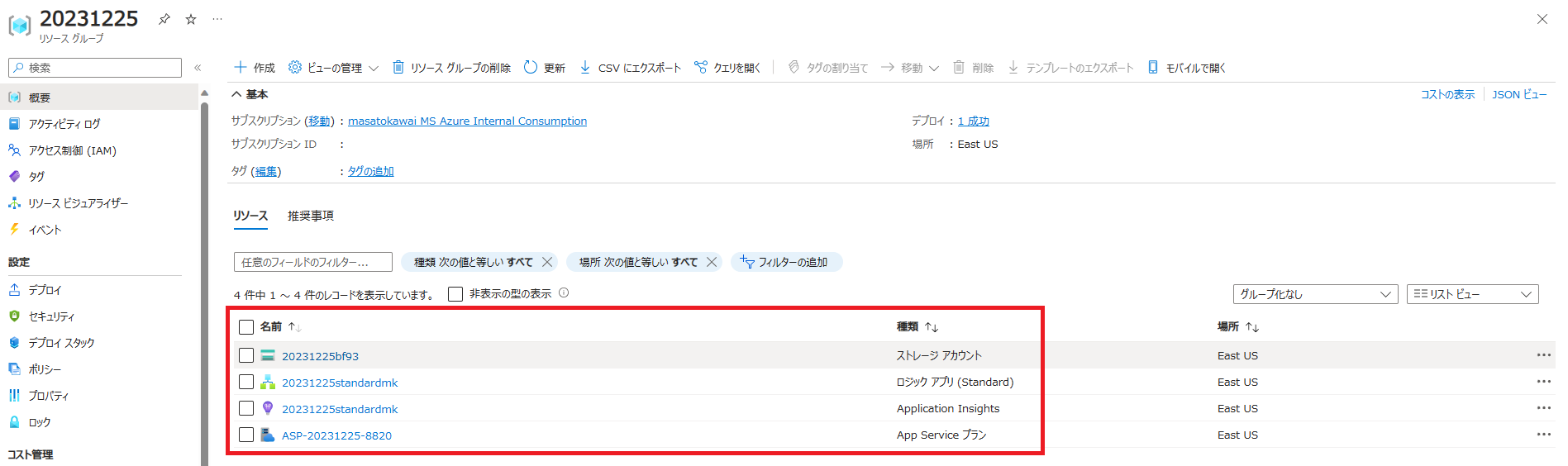This screenshot has height=466, width=1568.
Task: Open the more options ellipsis in header
Action: point(217,19)
